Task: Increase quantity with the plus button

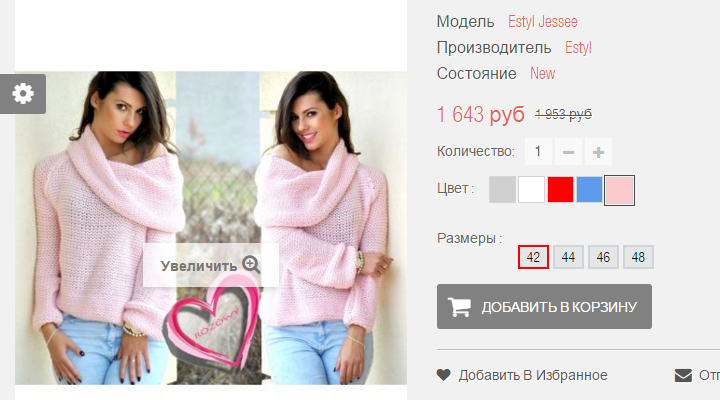Action: [598, 152]
